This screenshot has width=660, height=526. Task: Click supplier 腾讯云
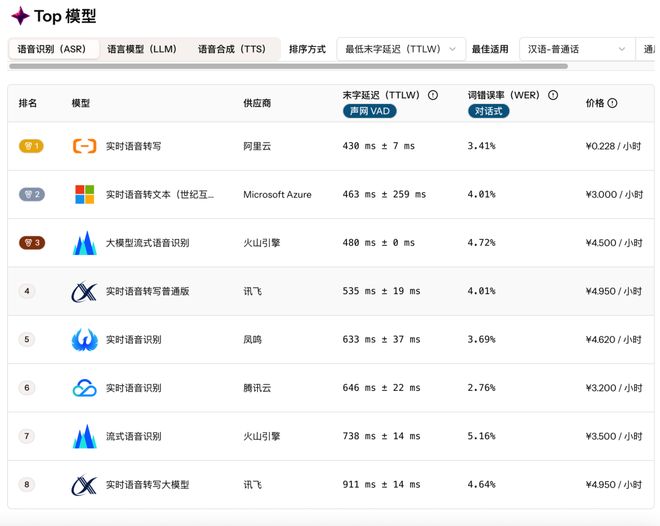tap(257, 388)
